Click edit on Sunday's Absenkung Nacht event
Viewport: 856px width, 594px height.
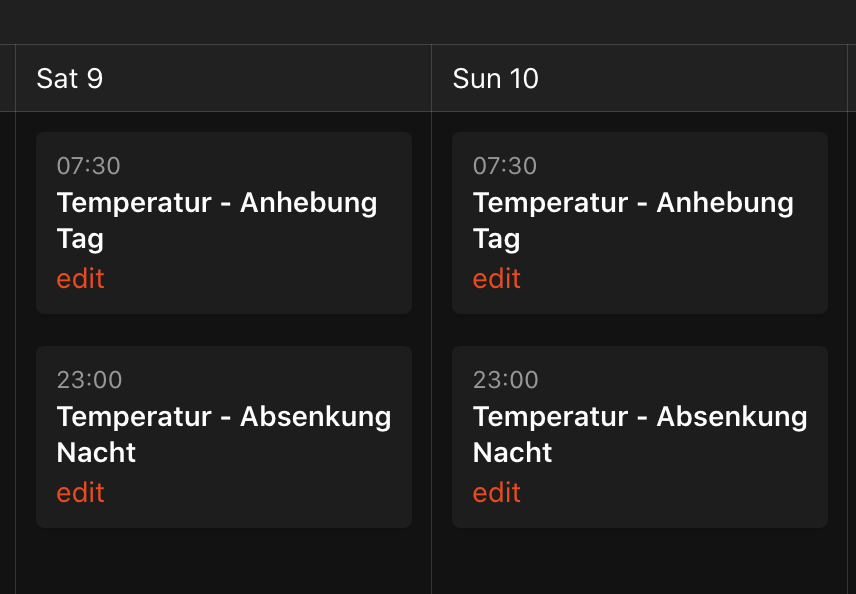coord(496,493)
